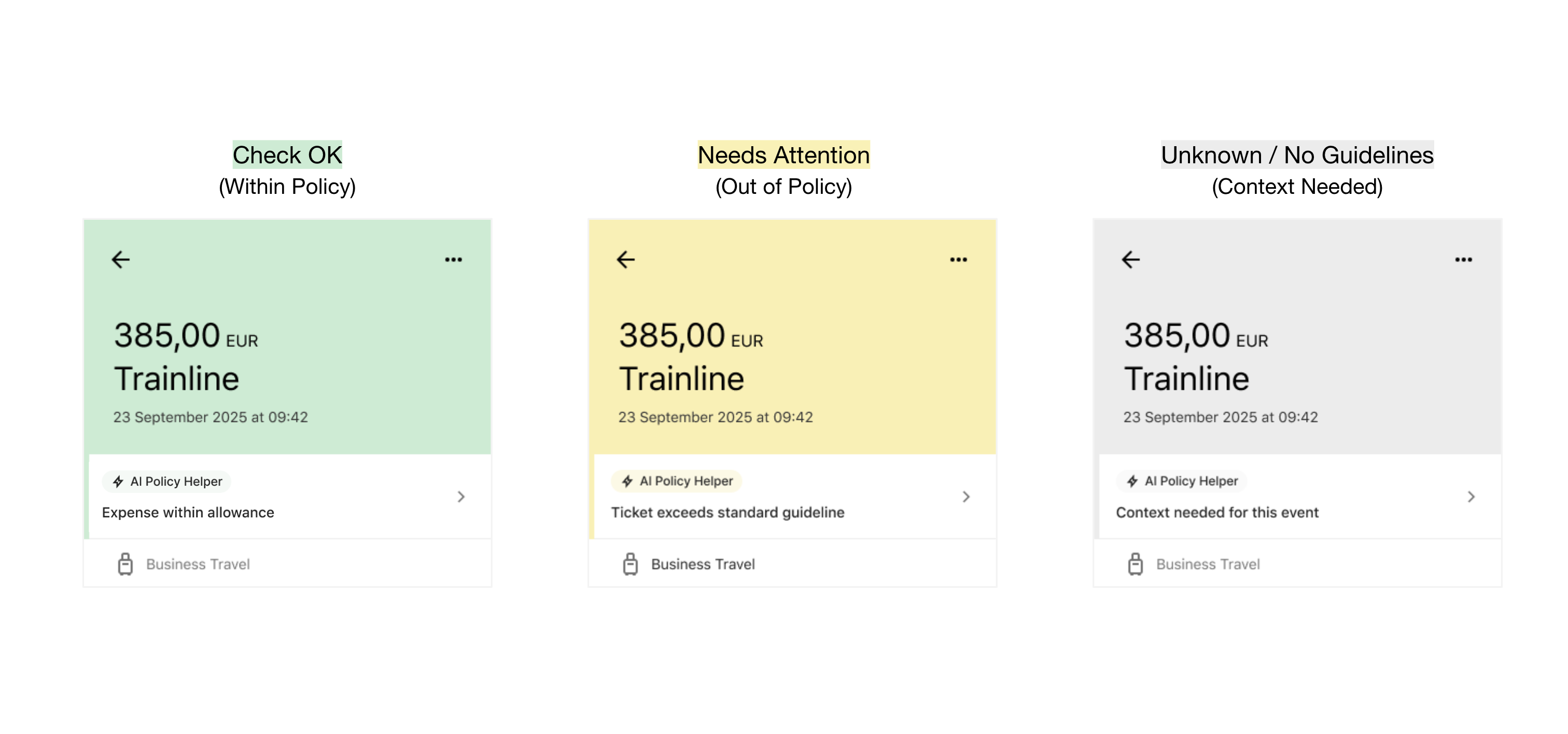Viewport: 1568px width, 734px height.
Task: Click 'Check OK' green highlighted heading
Action: click(x=287, y=154)
